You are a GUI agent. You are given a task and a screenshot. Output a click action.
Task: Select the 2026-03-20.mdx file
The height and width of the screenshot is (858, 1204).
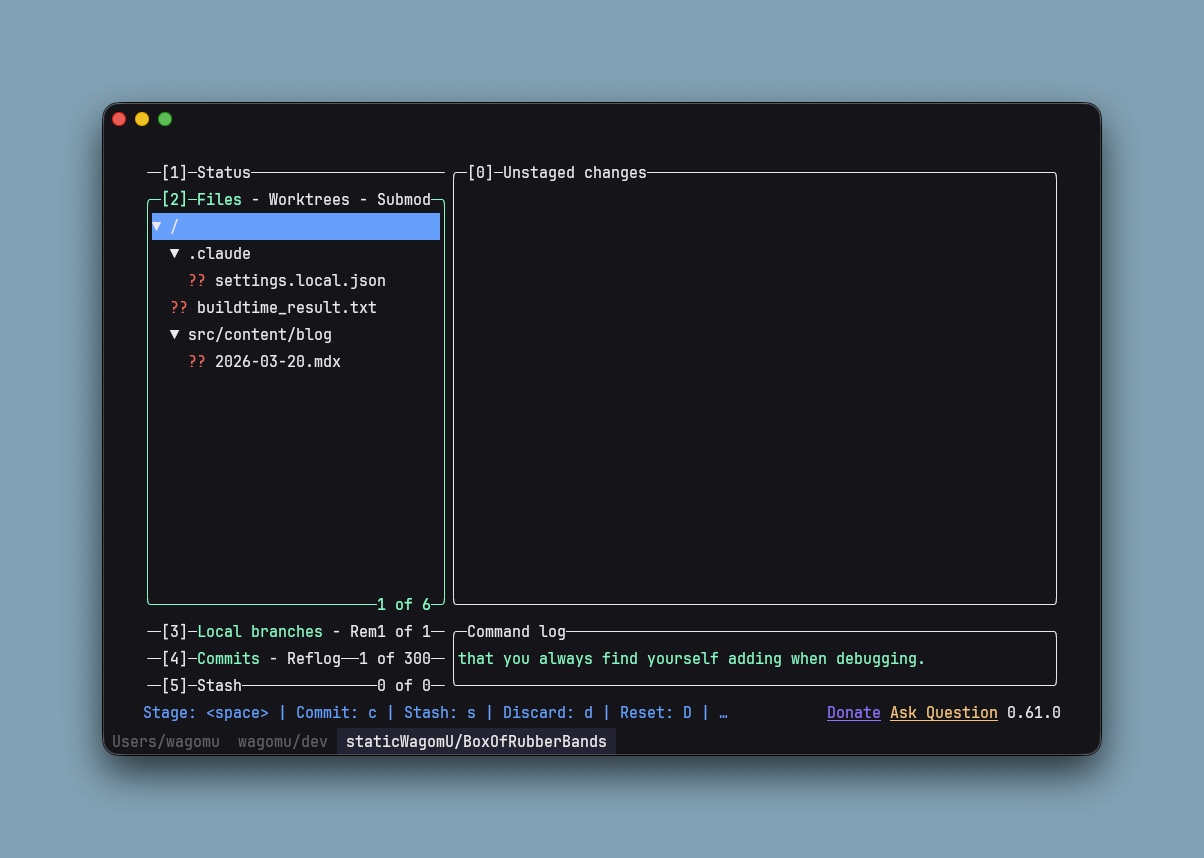(x=277, y=362)
